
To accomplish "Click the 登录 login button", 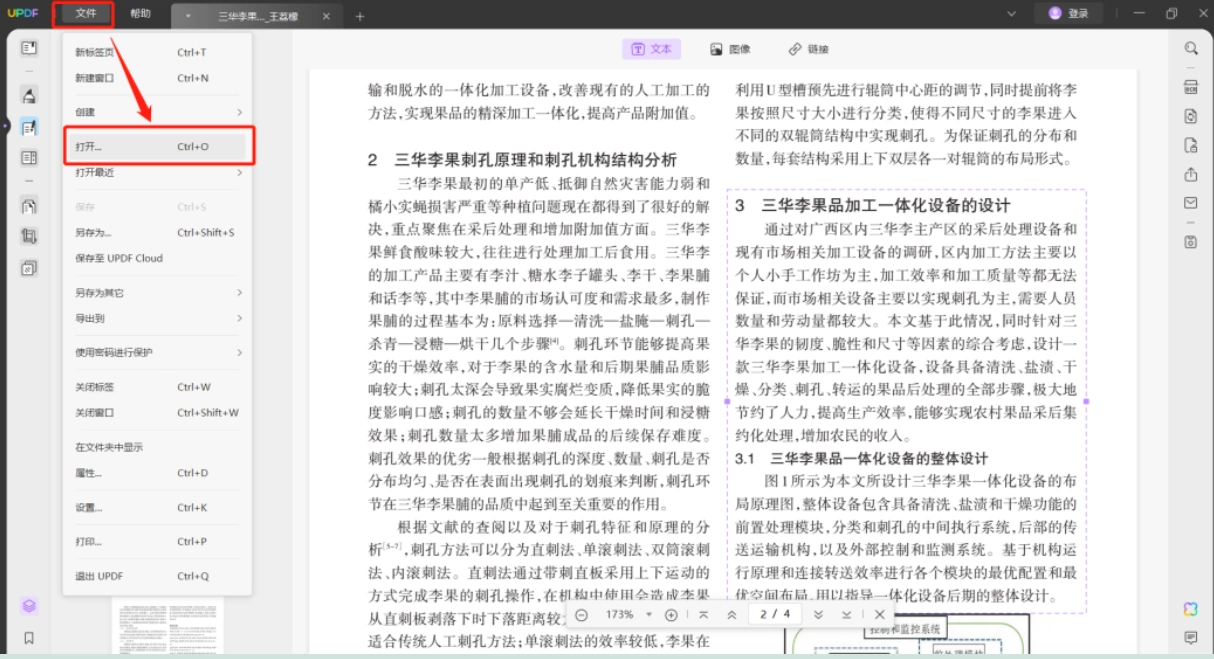I will 1069,14.
